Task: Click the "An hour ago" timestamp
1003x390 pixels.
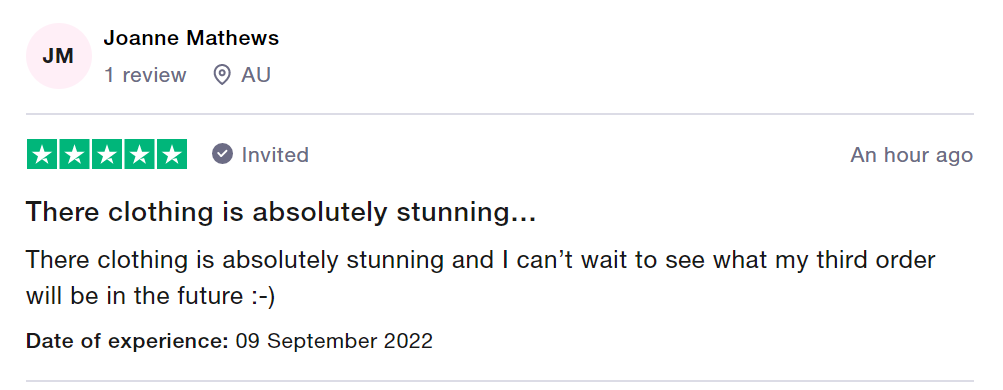Action: (912, 155)
